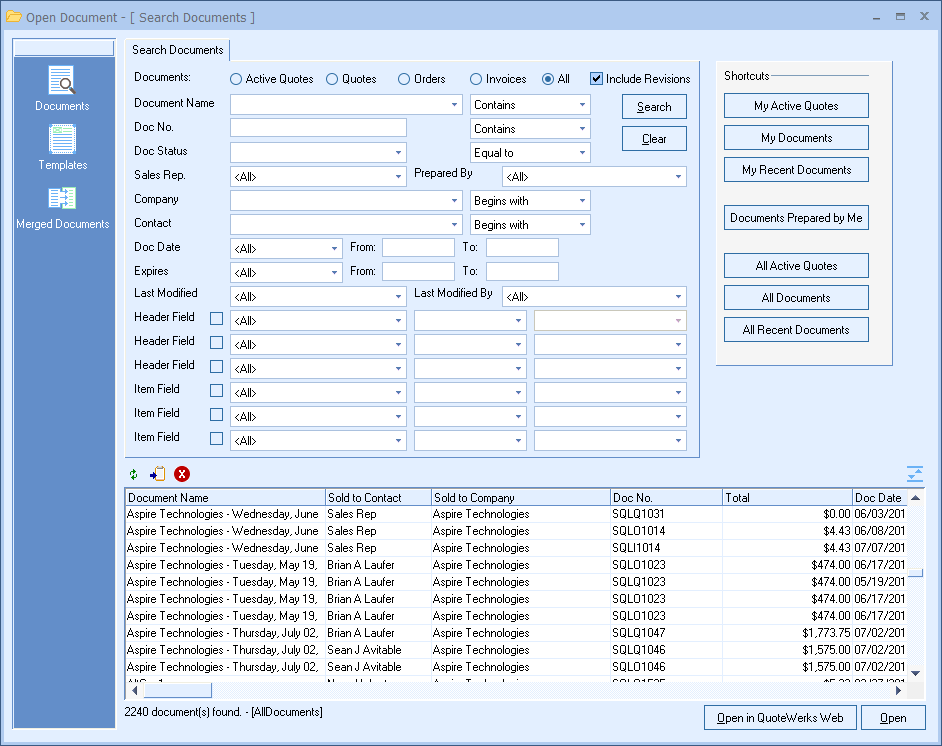Click the folder icon in title bar
This screenshot has width=942, height=746.
pyautogui.click(x=14, y=17)
